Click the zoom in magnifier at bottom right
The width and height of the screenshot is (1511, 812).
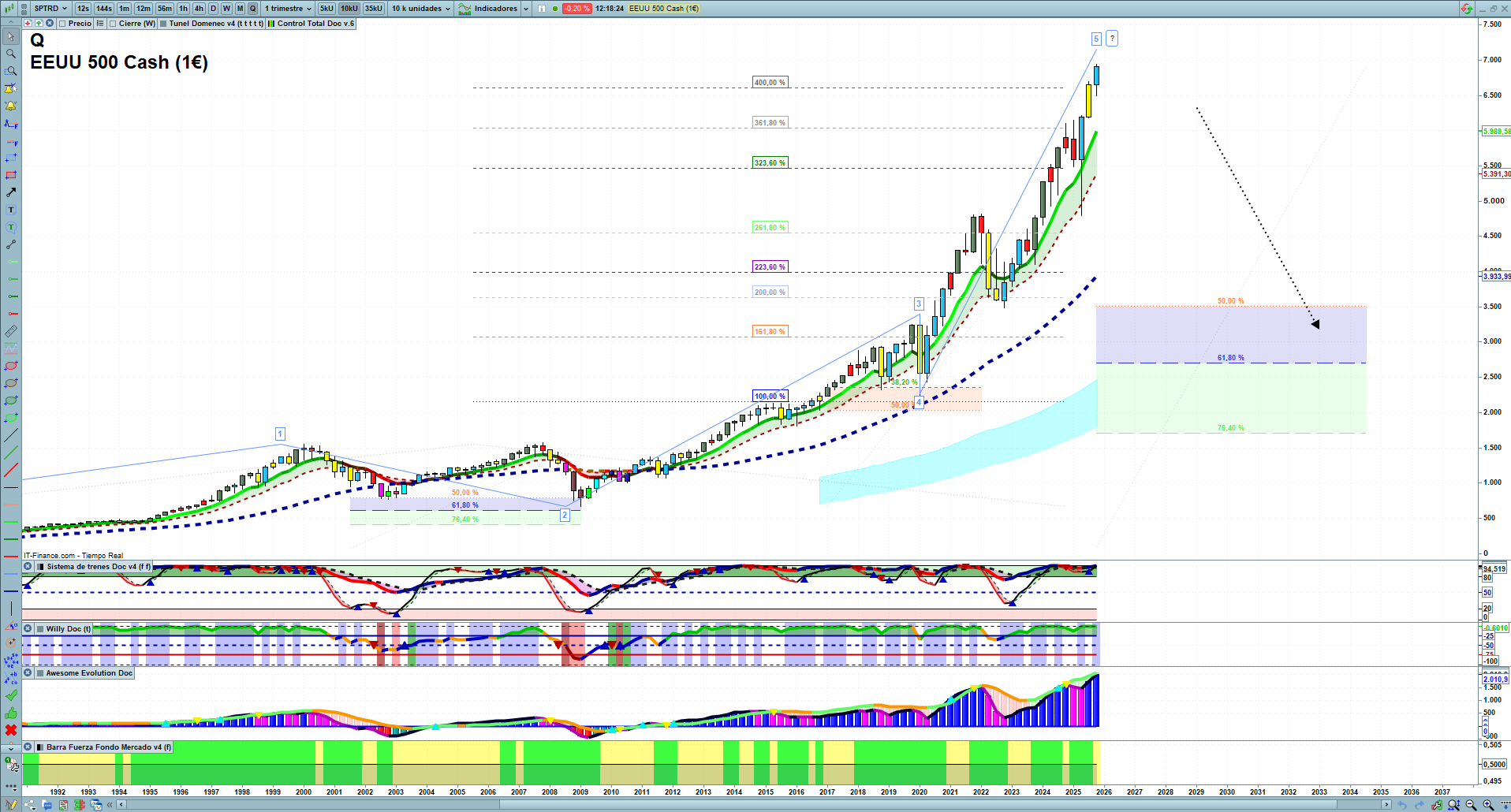click(x=1488, y=805)
